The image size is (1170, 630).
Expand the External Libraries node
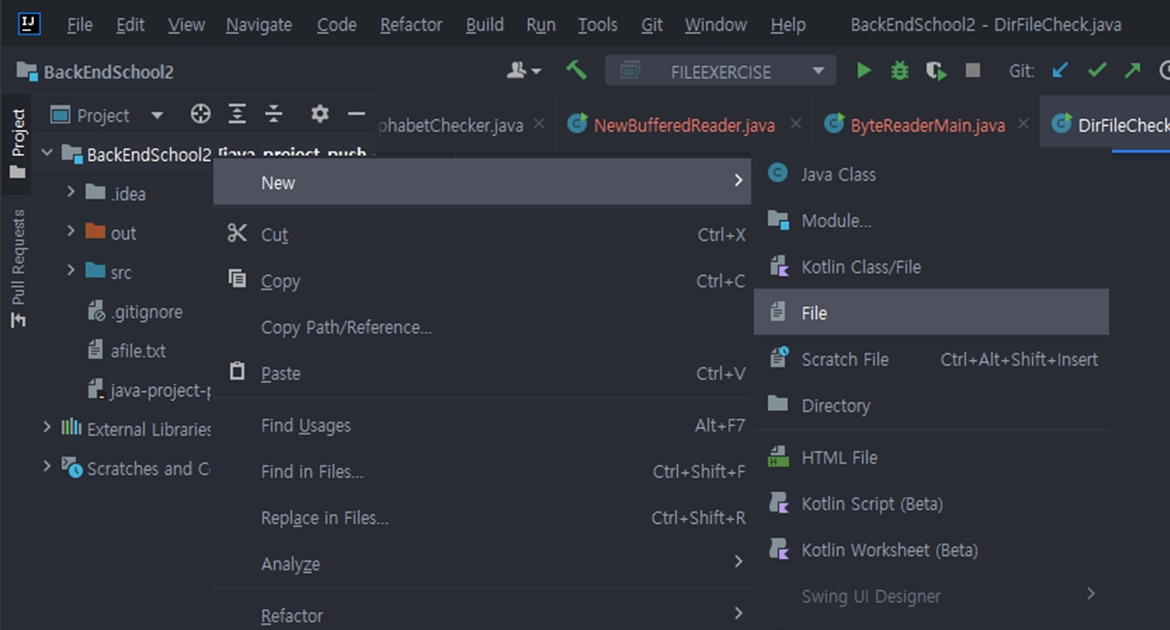coord(47,428)
